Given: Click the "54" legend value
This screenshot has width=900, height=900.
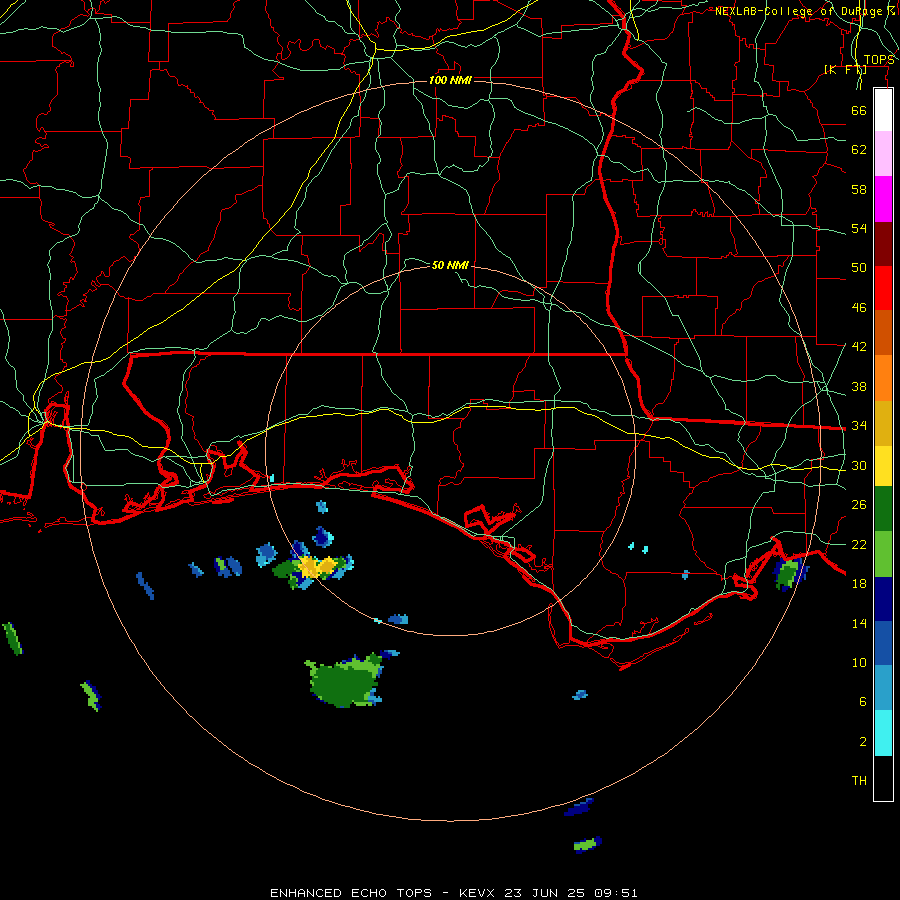Looking at the screenshot, I should [859, 228].
